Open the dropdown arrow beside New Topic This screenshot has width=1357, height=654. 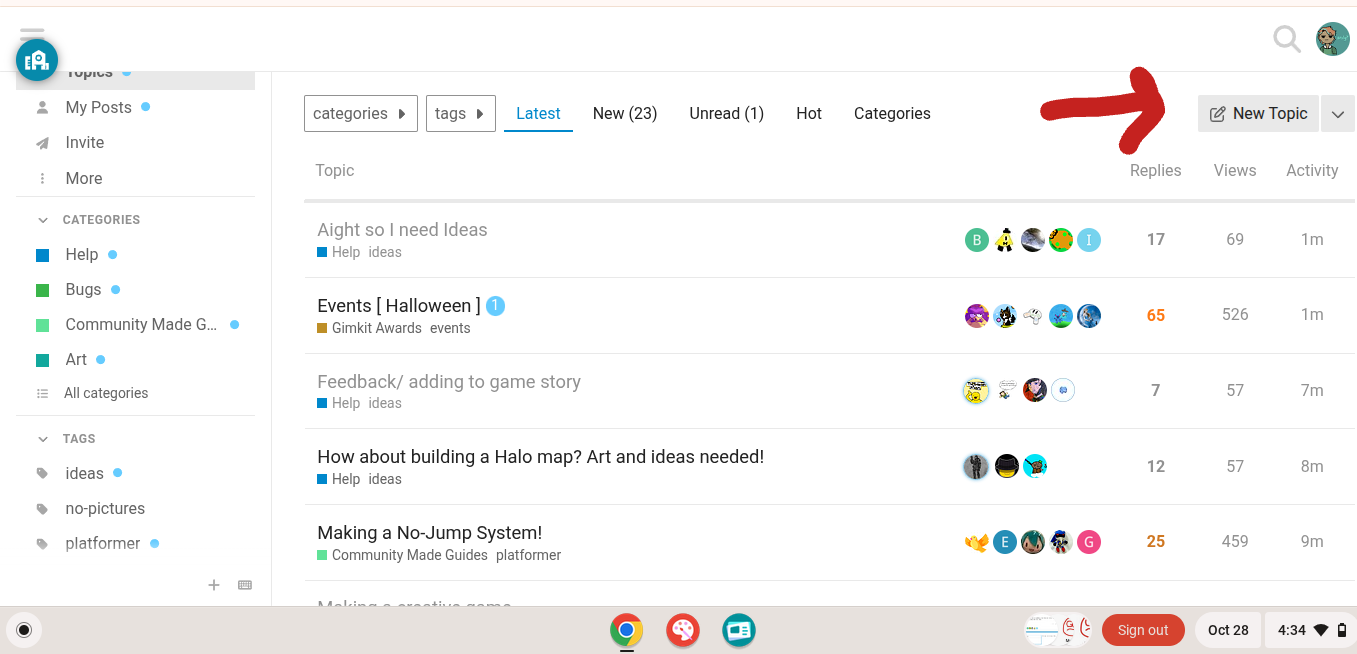[x=1337, y=114]
